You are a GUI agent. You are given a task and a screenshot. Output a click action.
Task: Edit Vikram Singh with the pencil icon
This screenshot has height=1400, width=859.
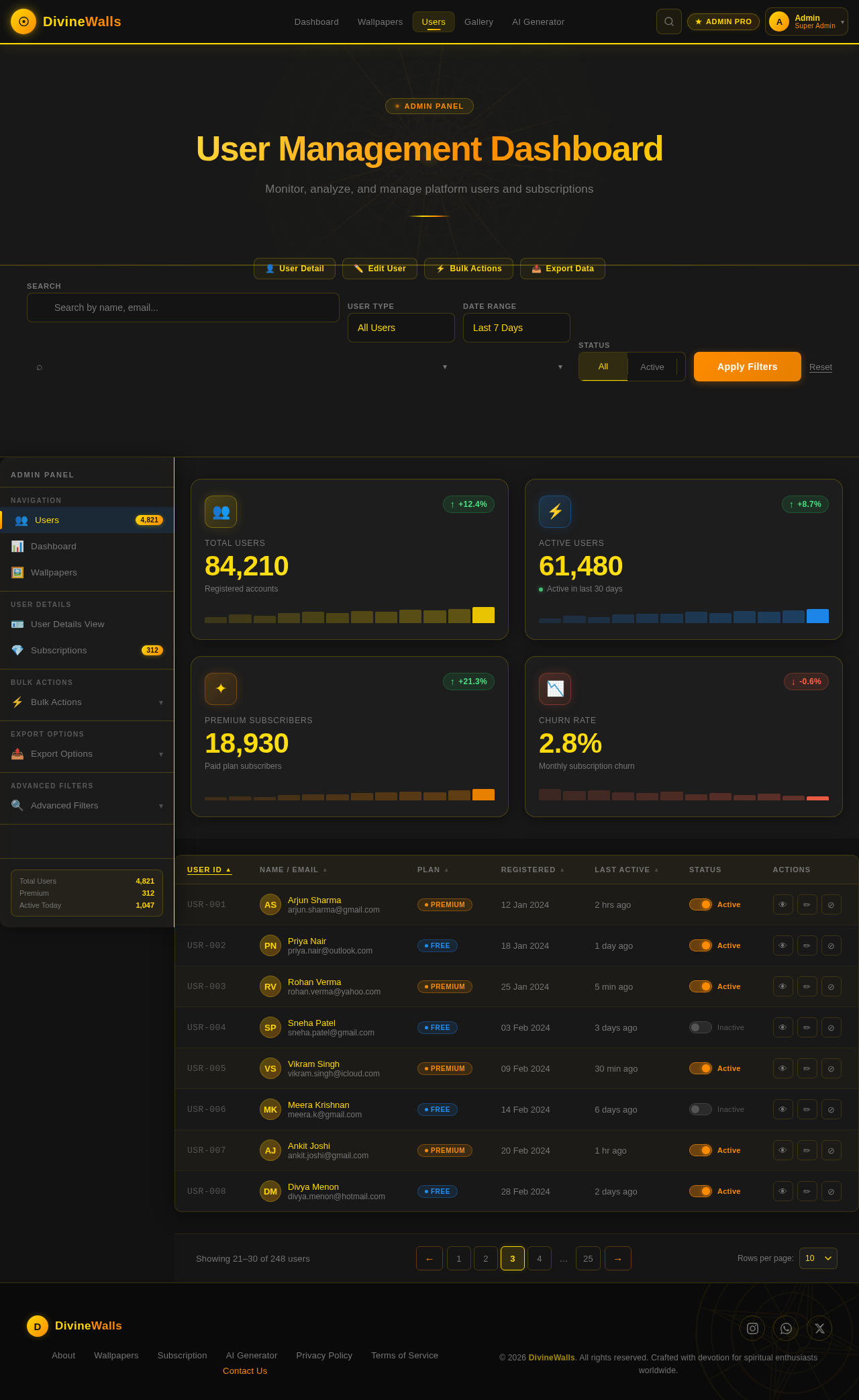point(807,1068)
